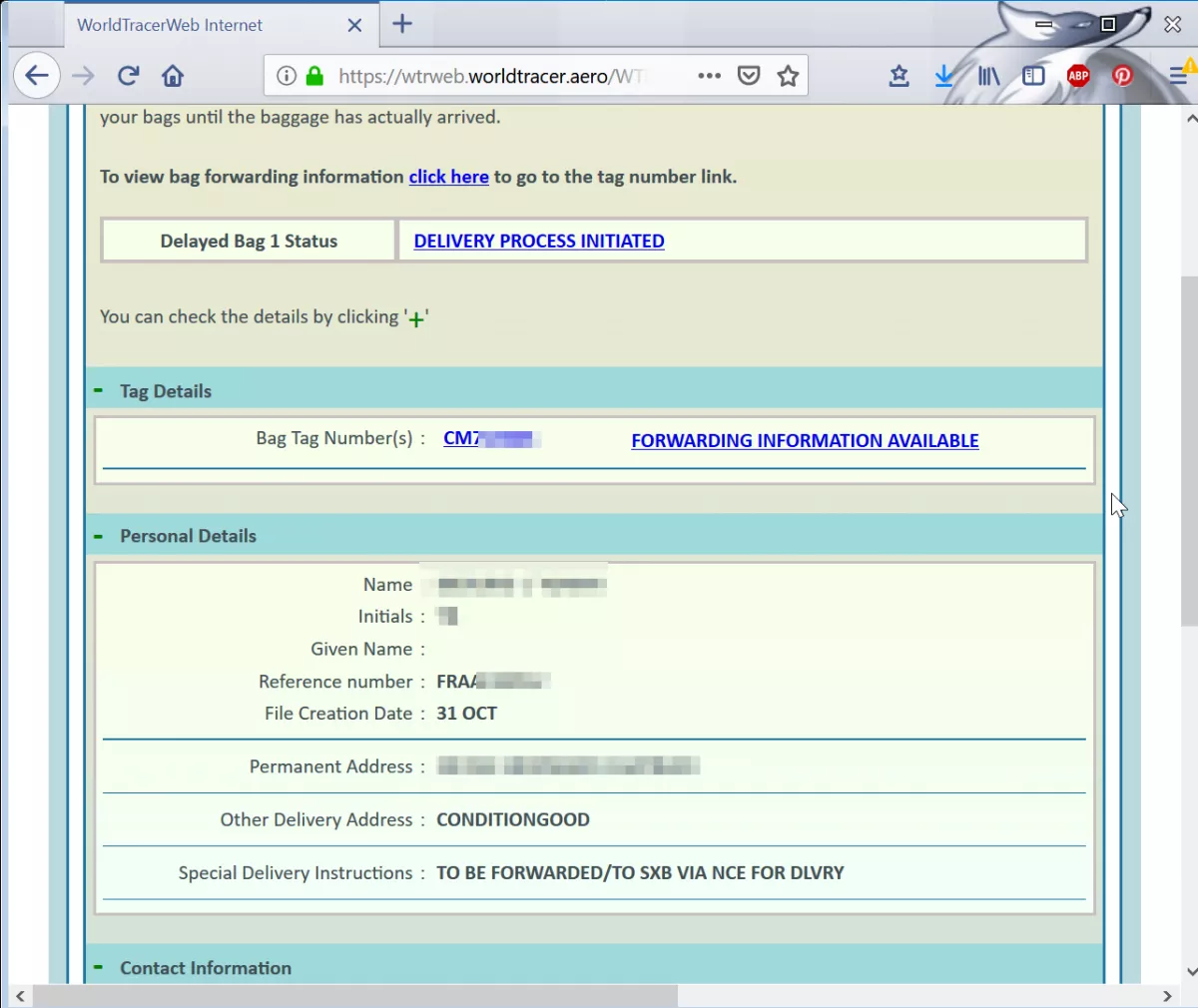Viewport: 1198px width, 1008px height.
Task: Show site information icon in address bar
Action: pos(287,76)
